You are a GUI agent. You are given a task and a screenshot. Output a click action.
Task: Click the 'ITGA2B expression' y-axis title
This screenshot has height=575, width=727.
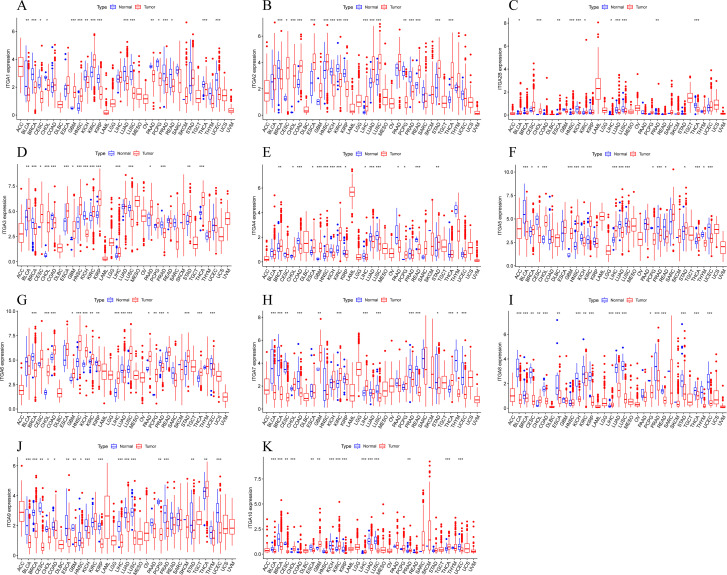click(x=502, y=68)
